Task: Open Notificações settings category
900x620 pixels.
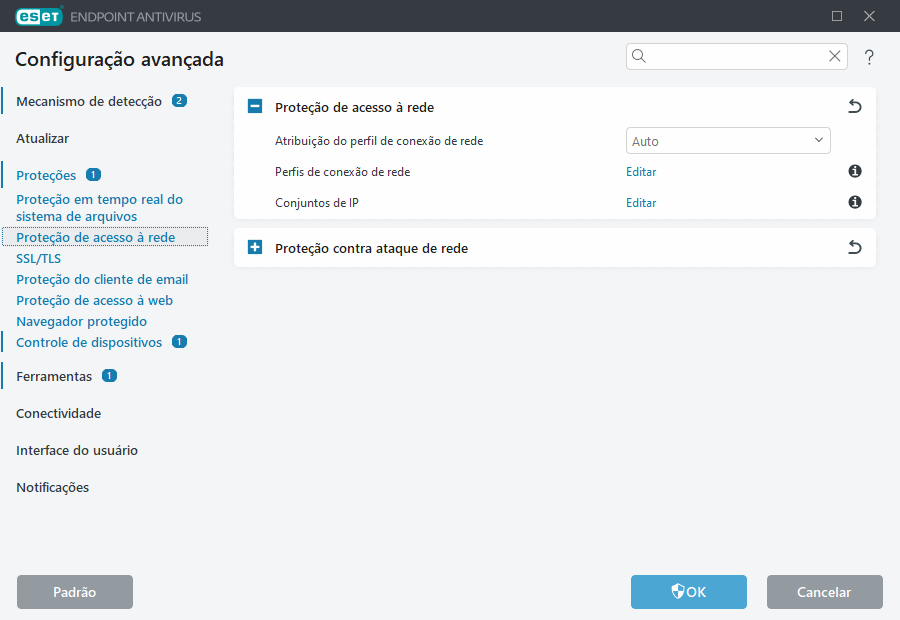Action: pos(52,487)
